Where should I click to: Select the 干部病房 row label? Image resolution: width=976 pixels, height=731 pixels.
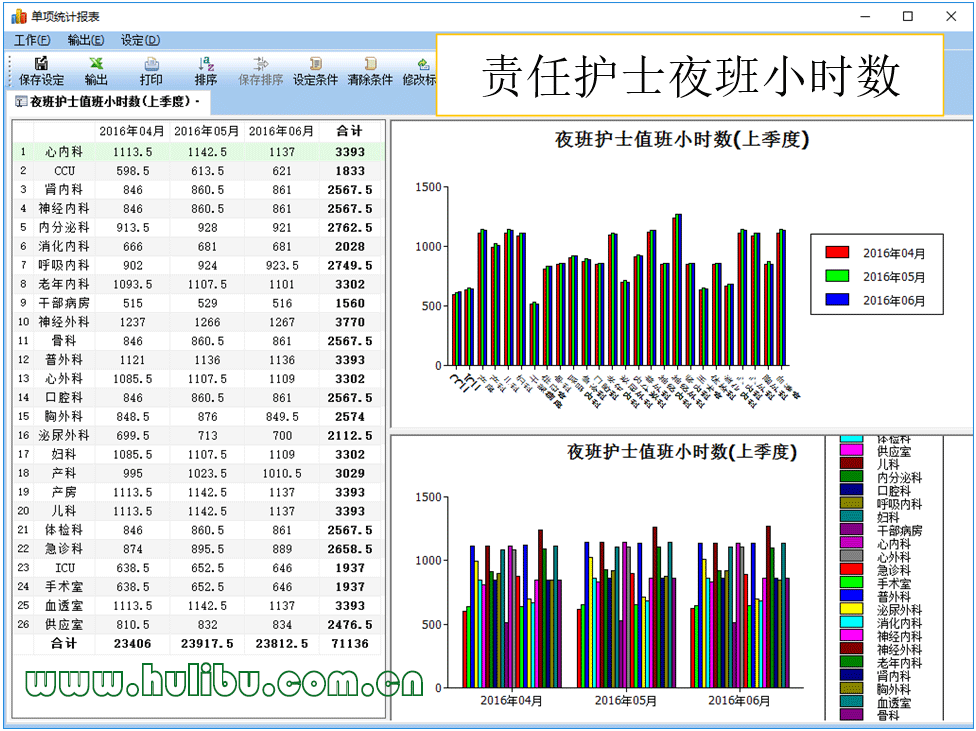tap(63, 303)
